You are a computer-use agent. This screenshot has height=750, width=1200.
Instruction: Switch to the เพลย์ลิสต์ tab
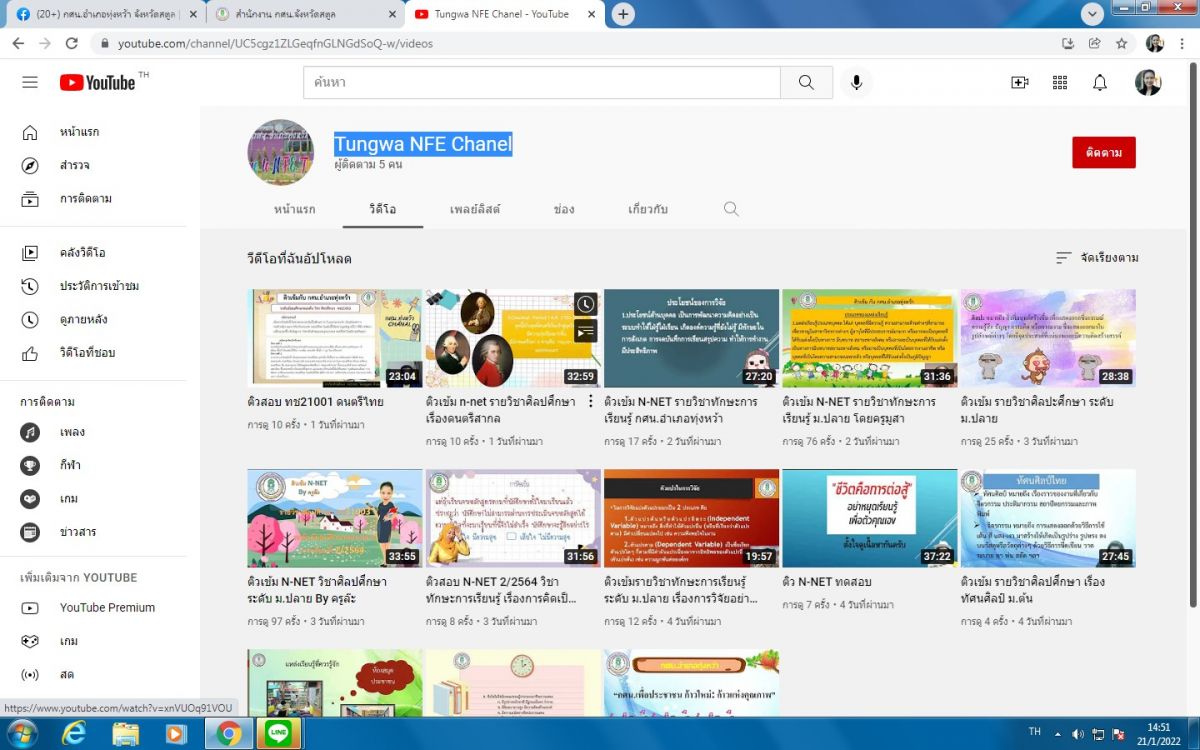(x=475, y=209)
